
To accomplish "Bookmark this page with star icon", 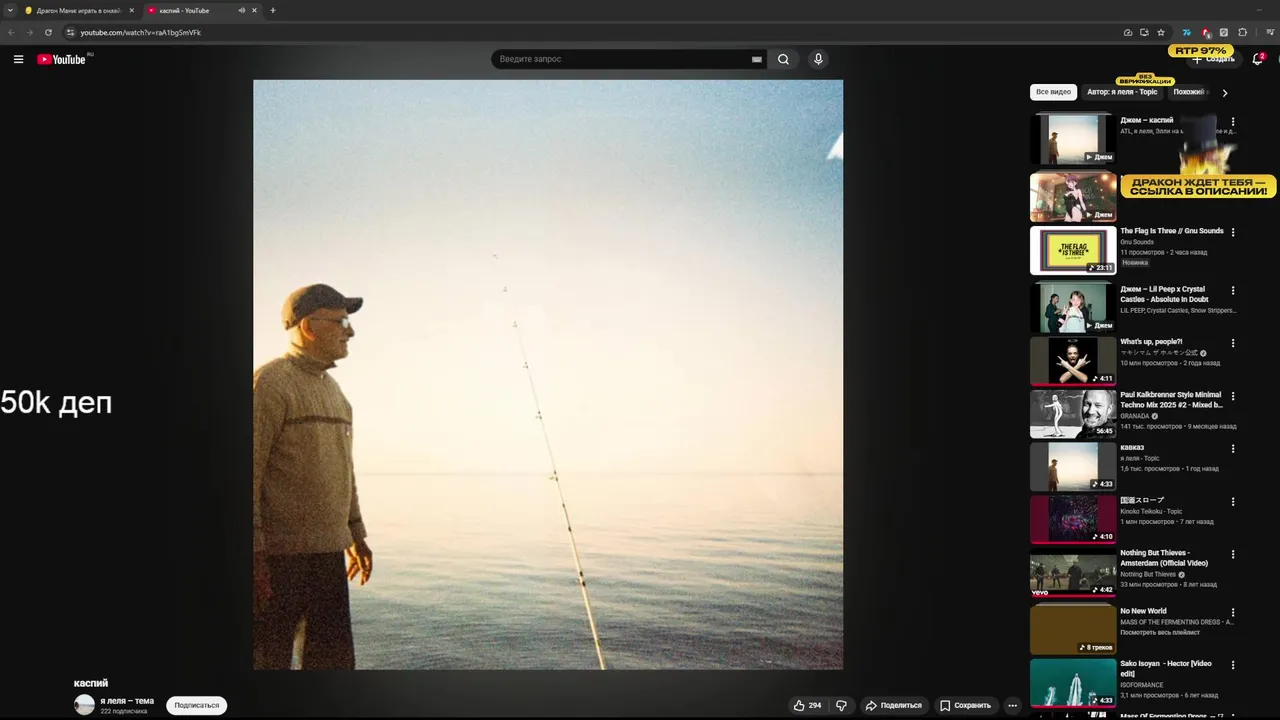I will click(x=1160, y=32).
